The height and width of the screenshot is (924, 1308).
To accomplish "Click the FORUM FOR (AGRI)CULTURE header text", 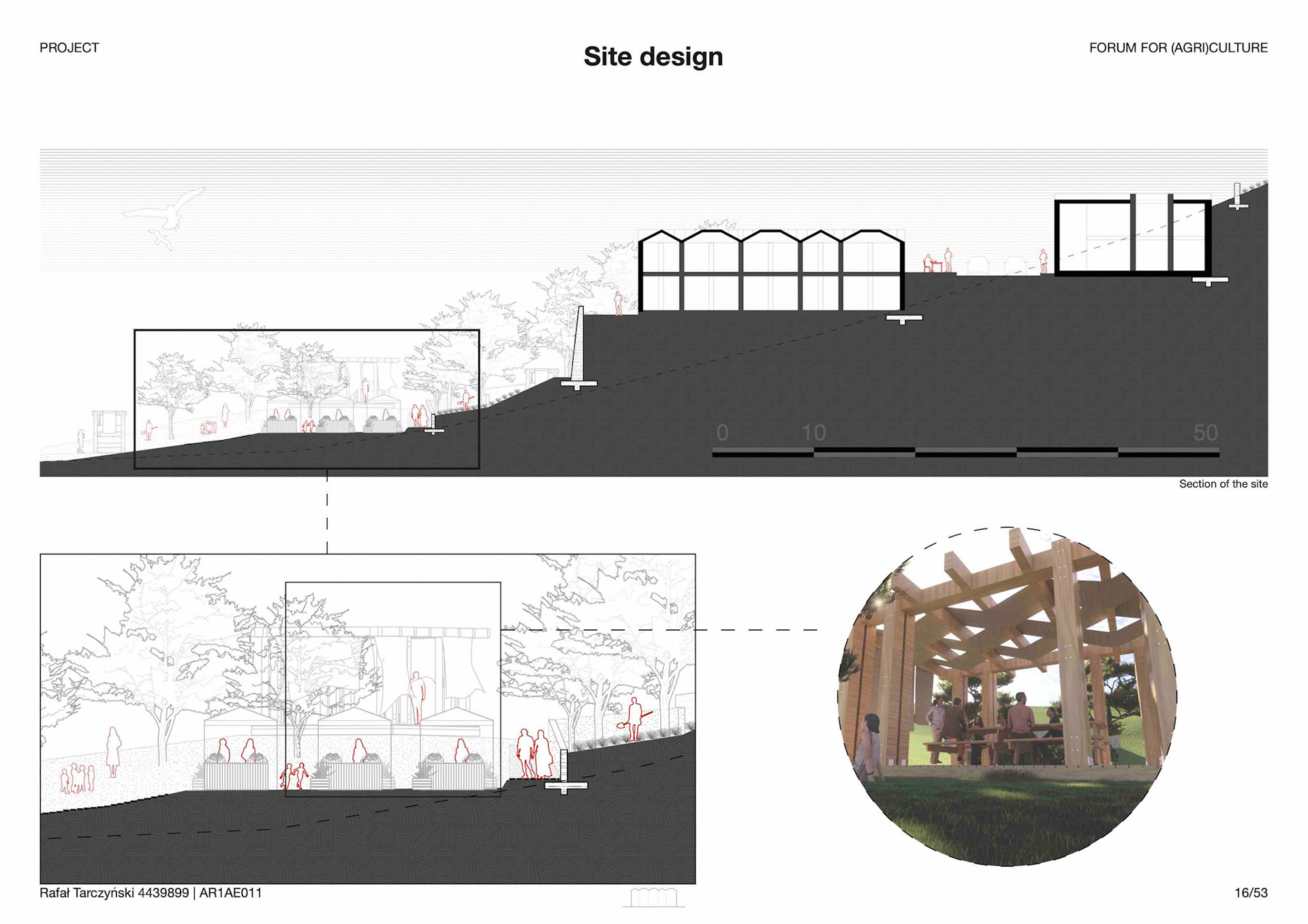I will point(1178,48).
